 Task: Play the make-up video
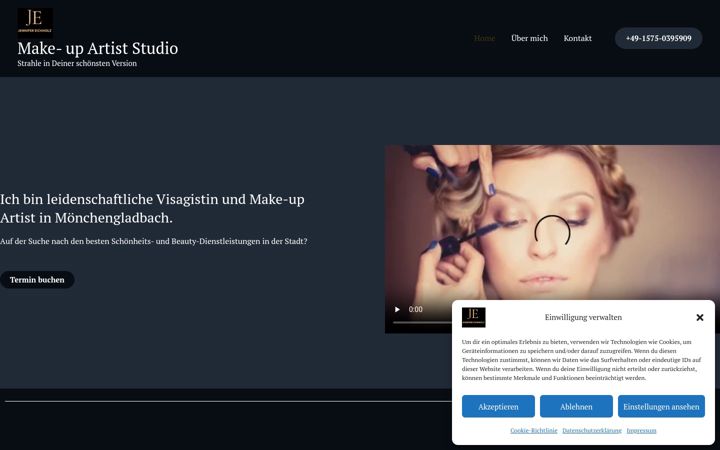(397, 309)
